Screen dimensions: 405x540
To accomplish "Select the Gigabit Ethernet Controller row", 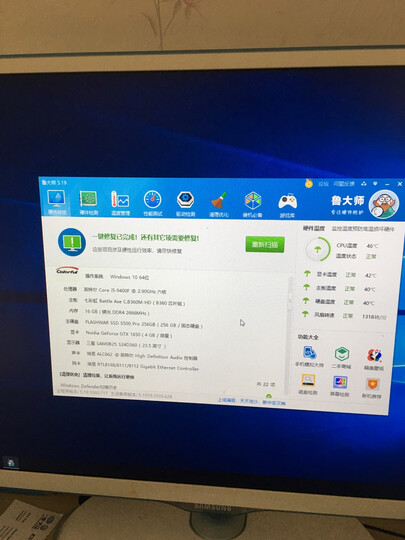I will (x=135, y=366).
